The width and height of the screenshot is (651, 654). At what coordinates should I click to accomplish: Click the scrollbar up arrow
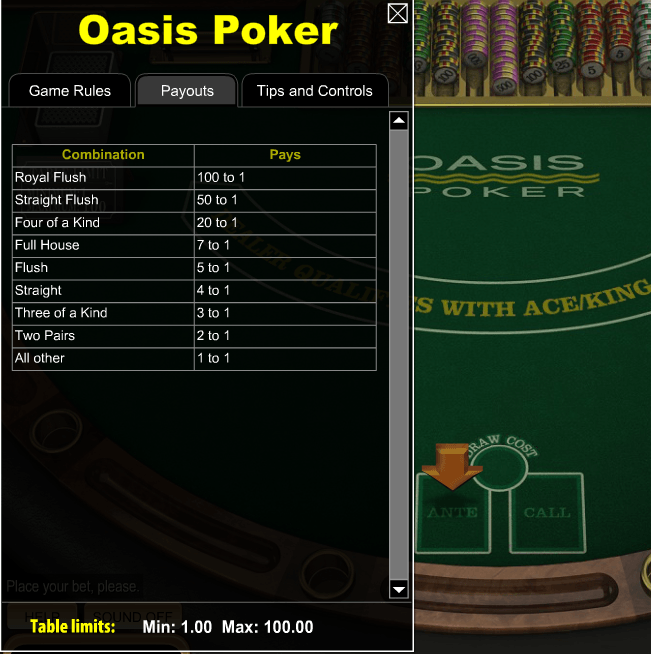tap(399, 121)
